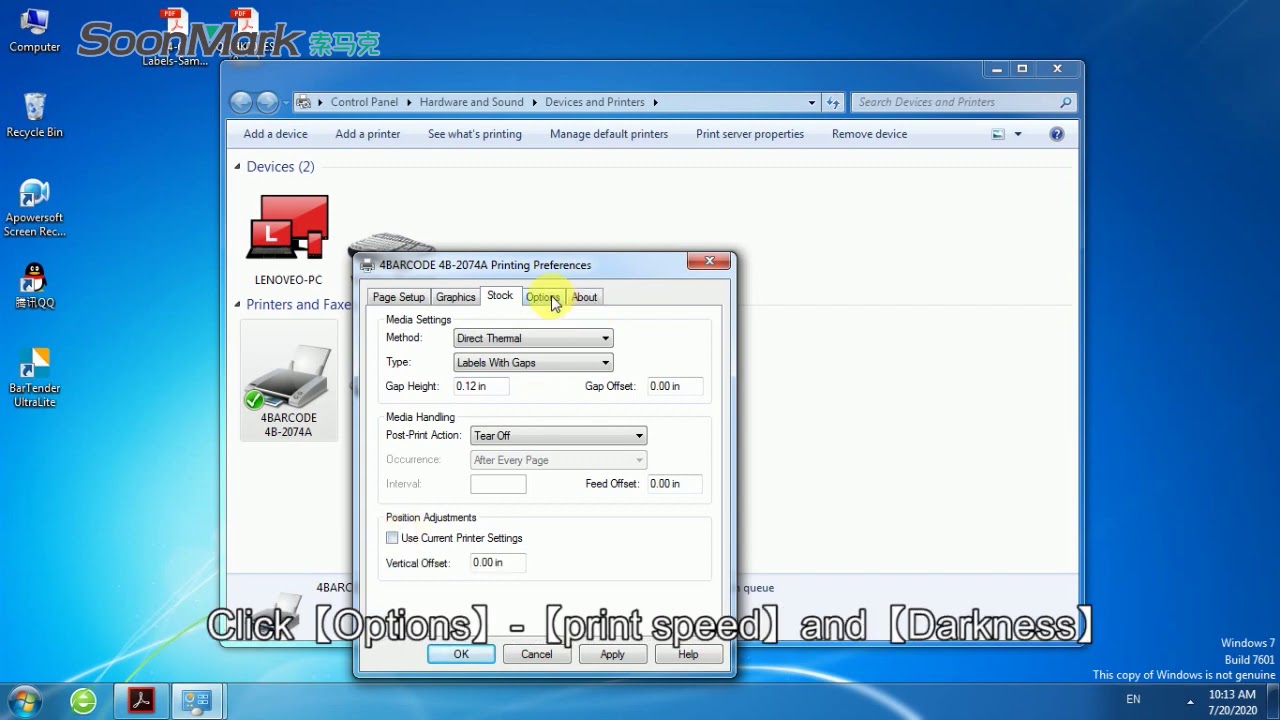1280x720 pixels.
Task: Click the Feed Offset field
Action: (x=674, y=484)
